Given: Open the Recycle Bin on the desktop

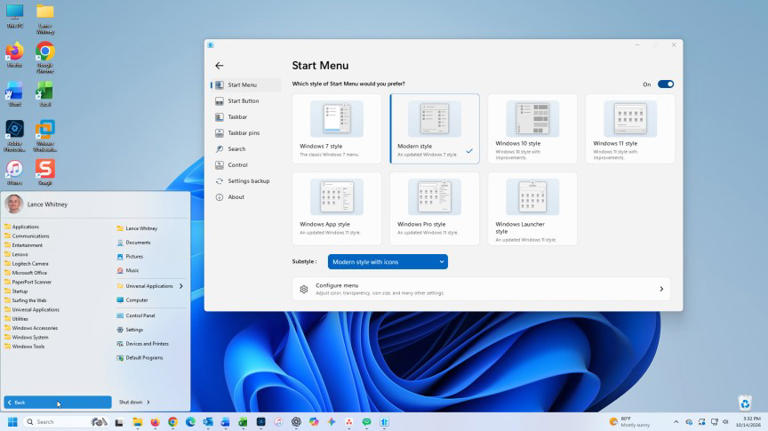Looking at the screenshot, I should tap(745, 403).
